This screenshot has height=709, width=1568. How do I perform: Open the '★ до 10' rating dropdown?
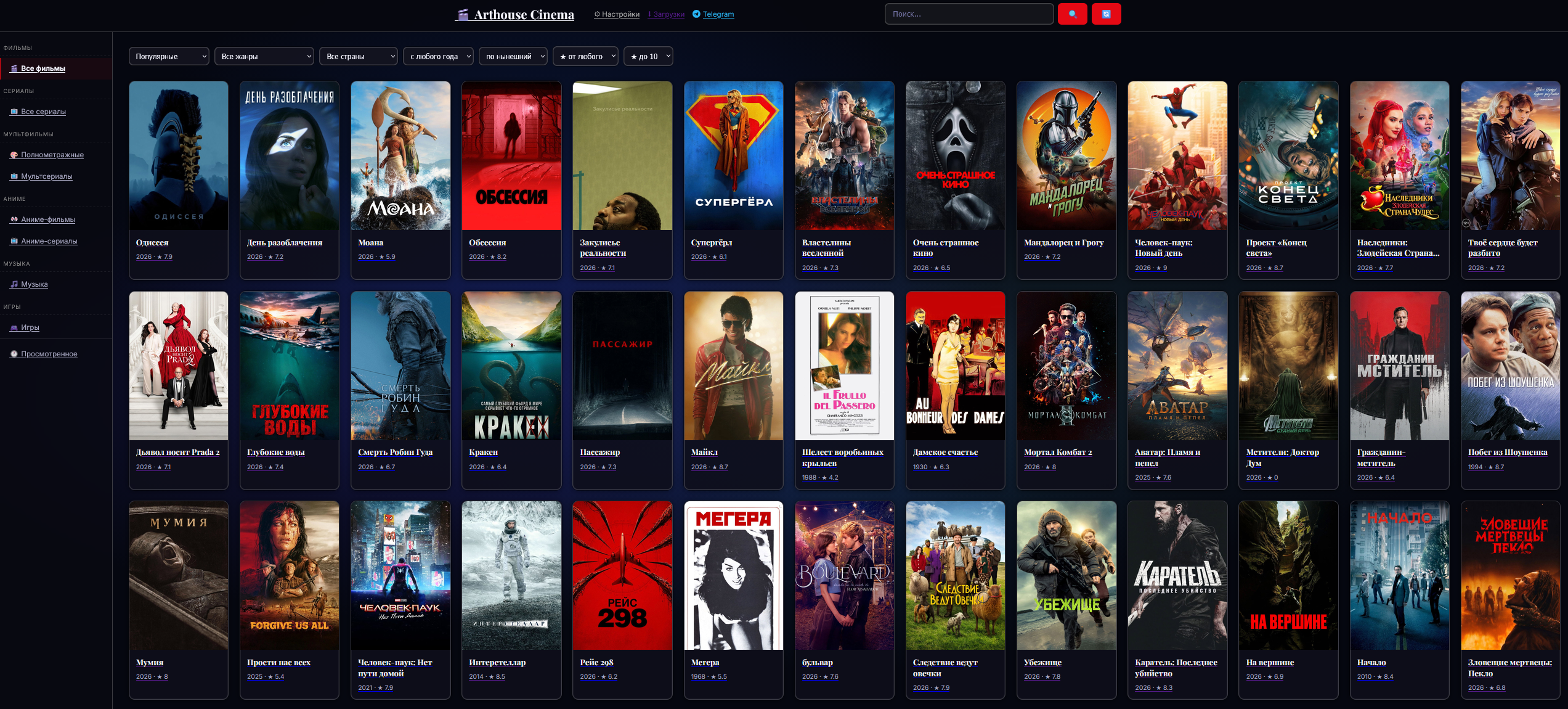648,56
